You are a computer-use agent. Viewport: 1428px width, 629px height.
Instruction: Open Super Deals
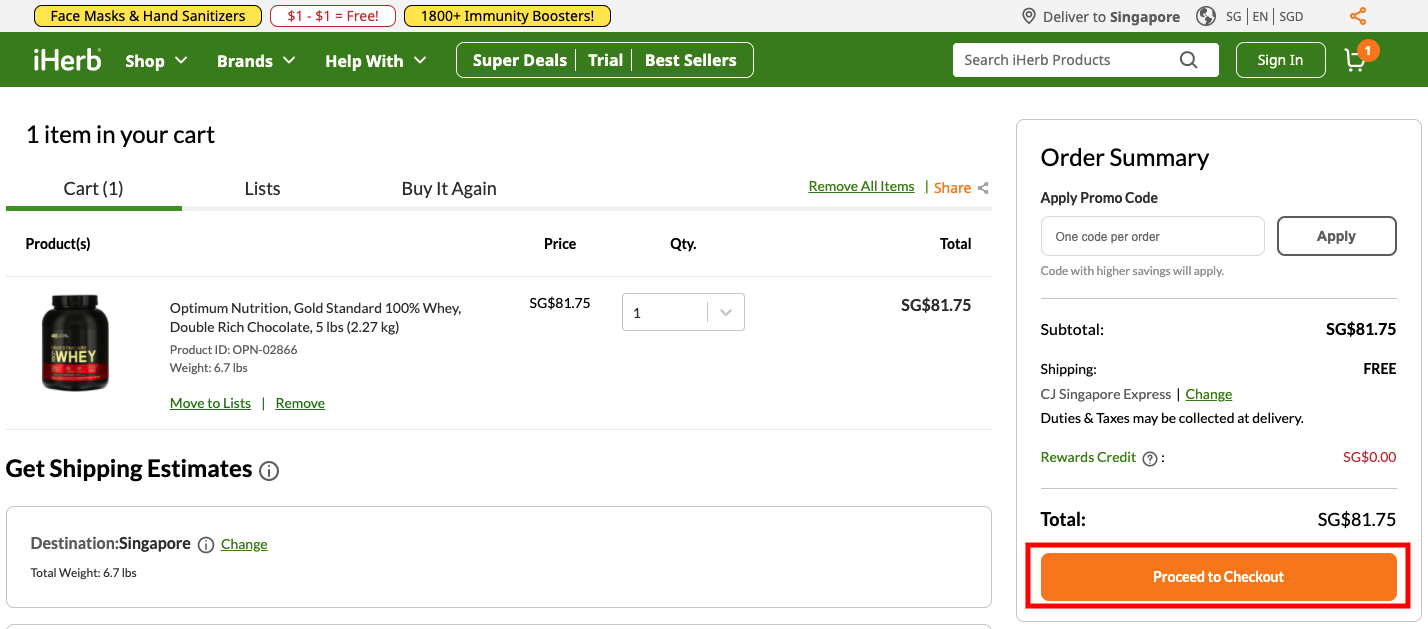(x=520, y=60)
